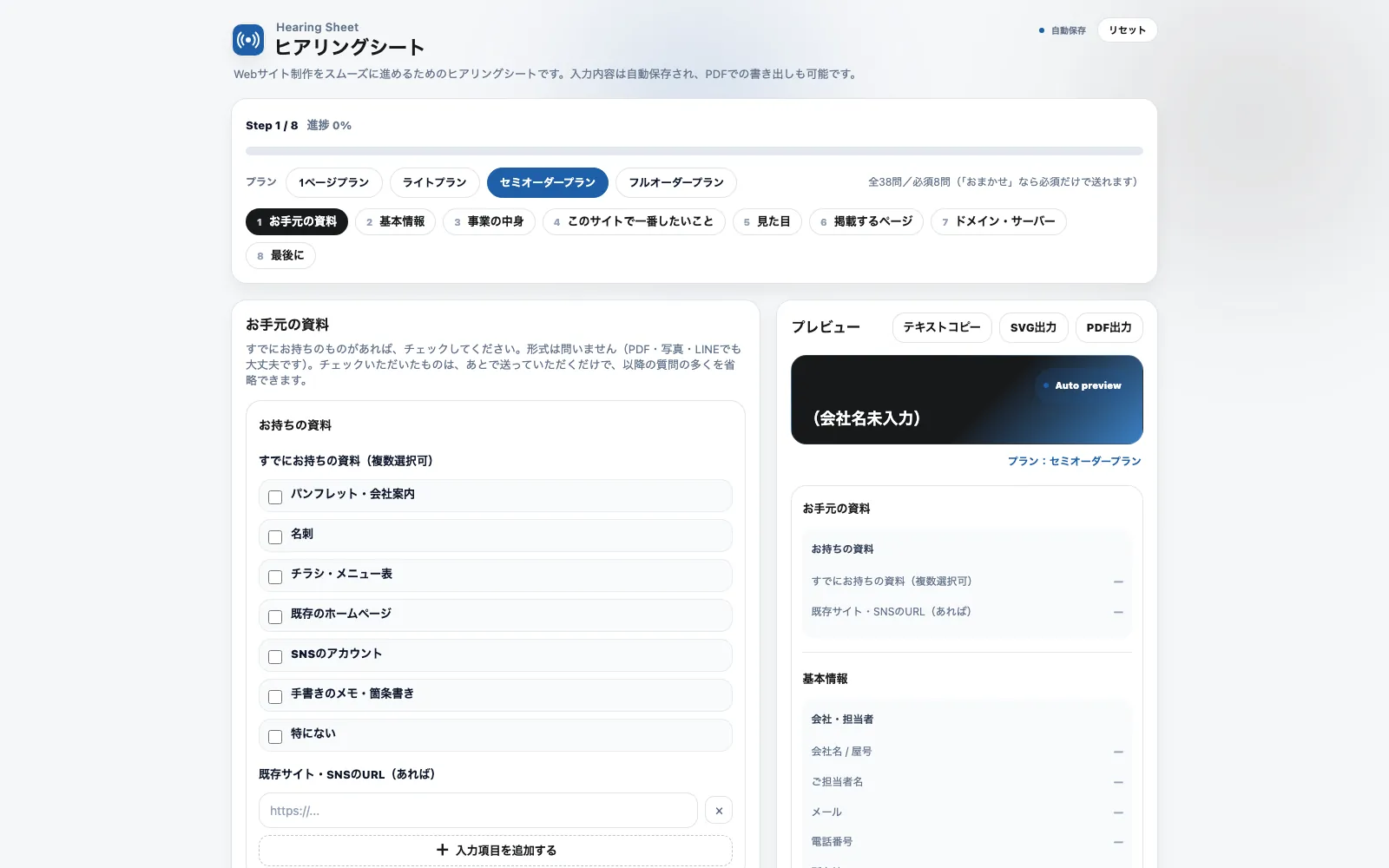Choose the ライトプラン plan

pyautogui.click(x=435, y=182)
